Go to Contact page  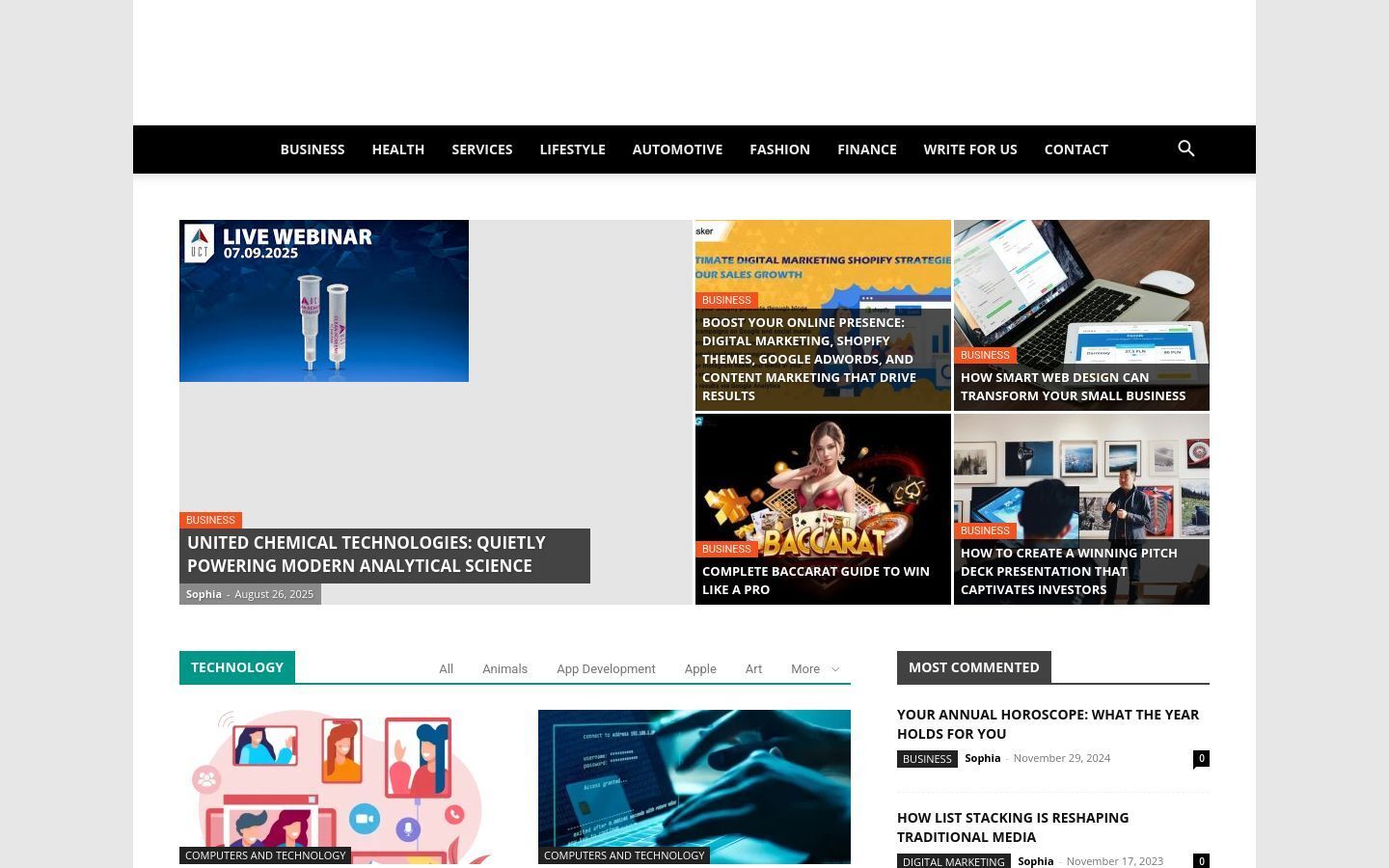tap(1076, 149)
